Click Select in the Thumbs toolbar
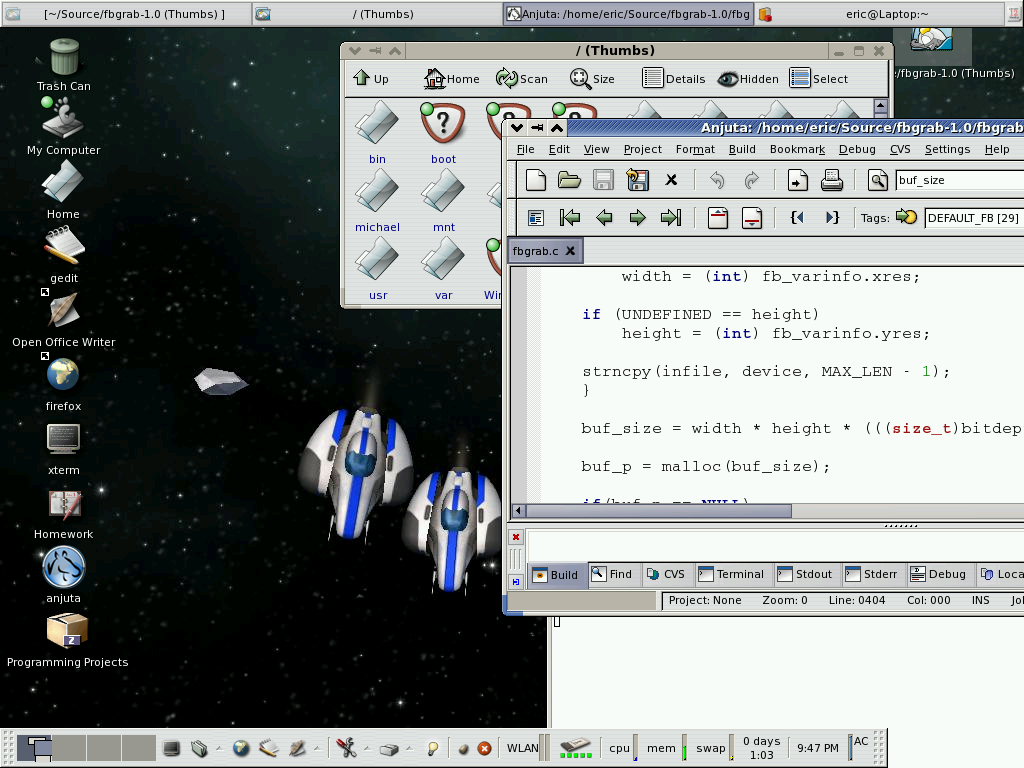 tap(818, 78)
